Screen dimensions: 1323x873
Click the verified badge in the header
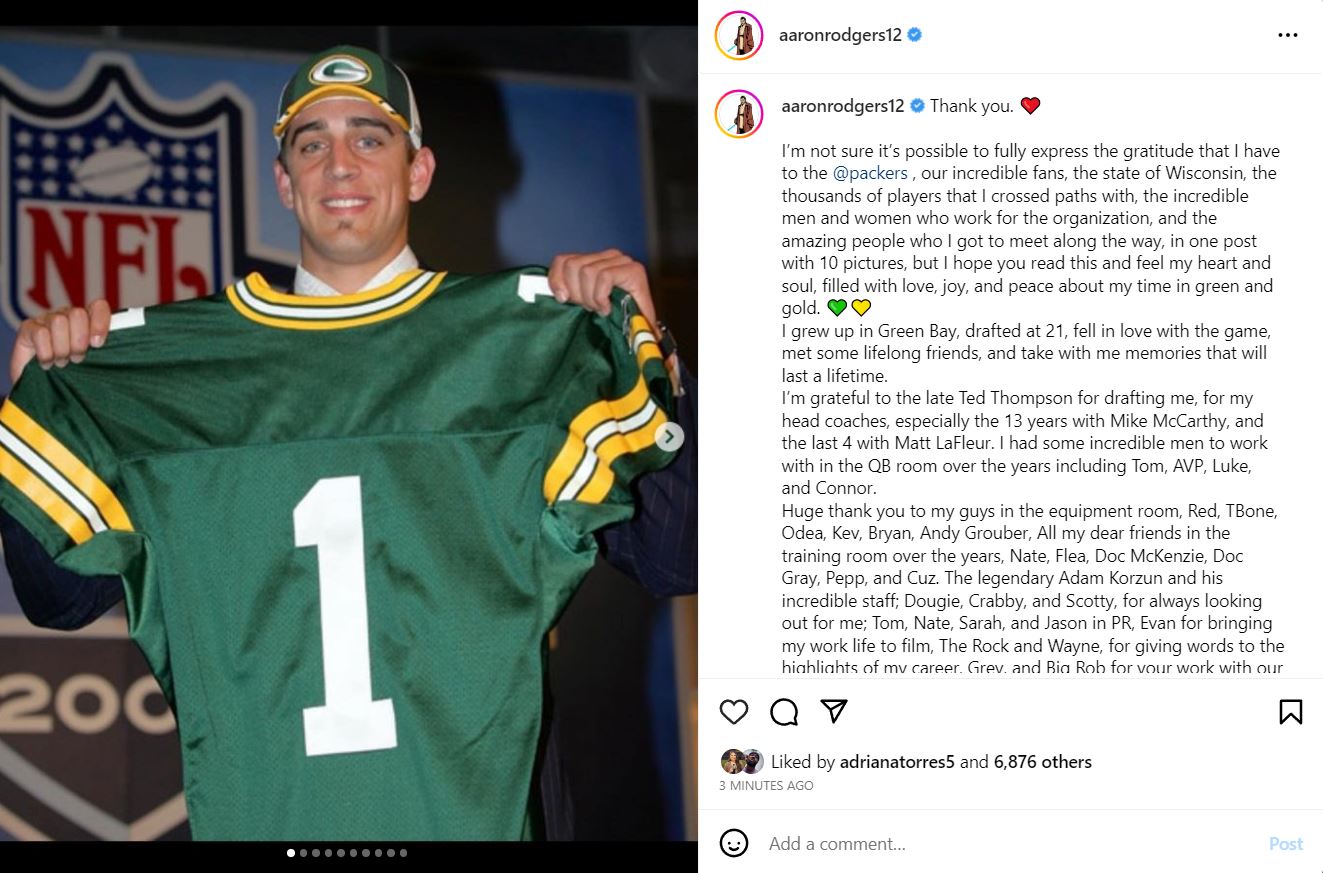(915, 35)
